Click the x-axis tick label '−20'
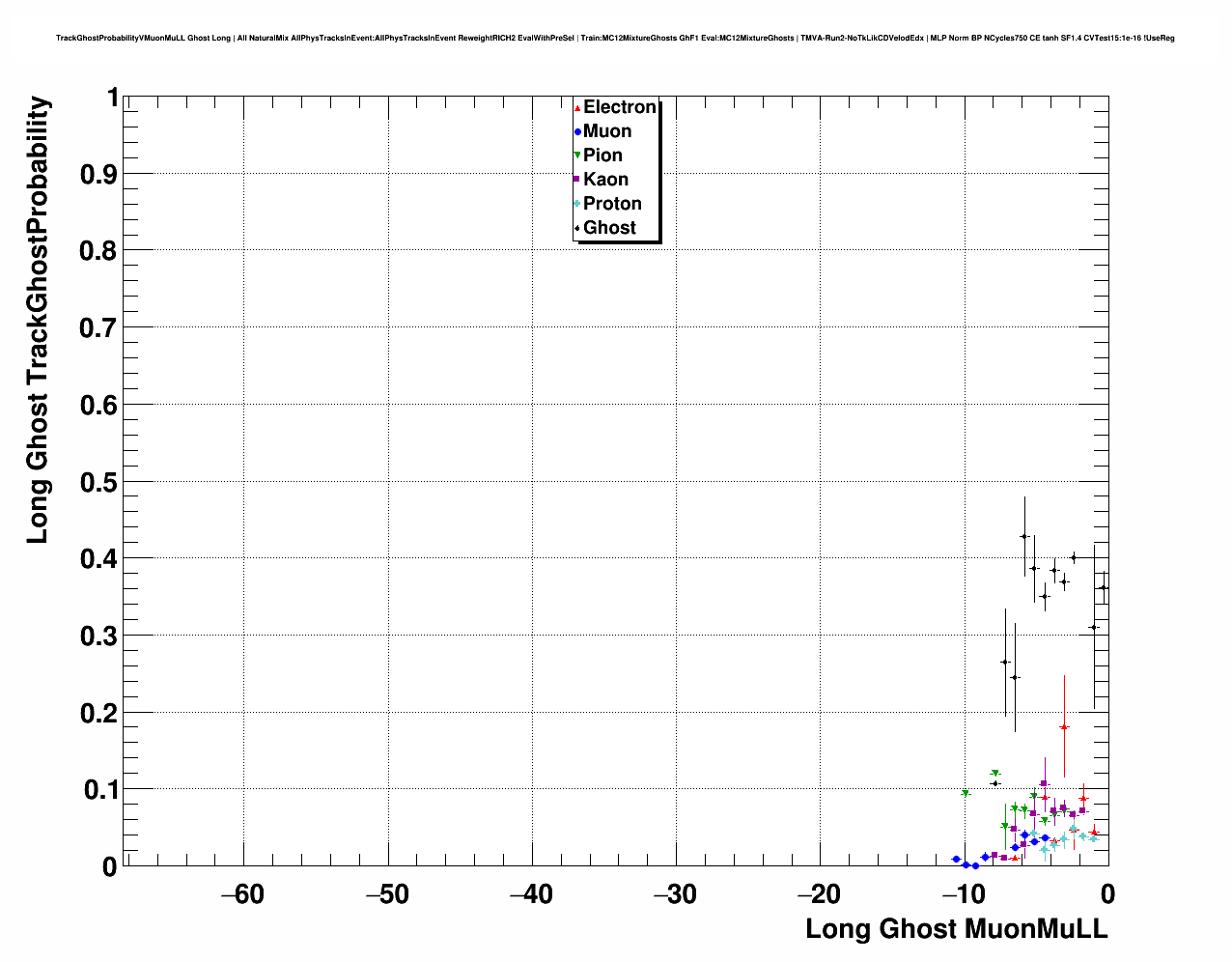 pyautogui.click(x=819, y=894)
